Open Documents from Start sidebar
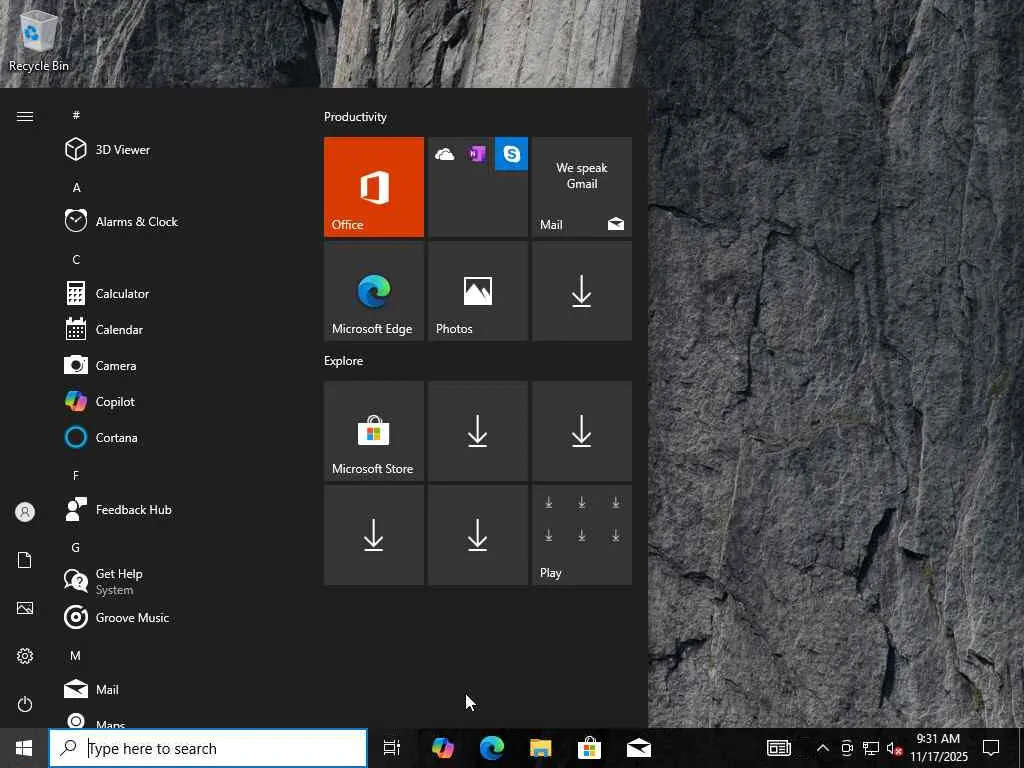The height and width of the screenshot is (768, 1024). 25,560
